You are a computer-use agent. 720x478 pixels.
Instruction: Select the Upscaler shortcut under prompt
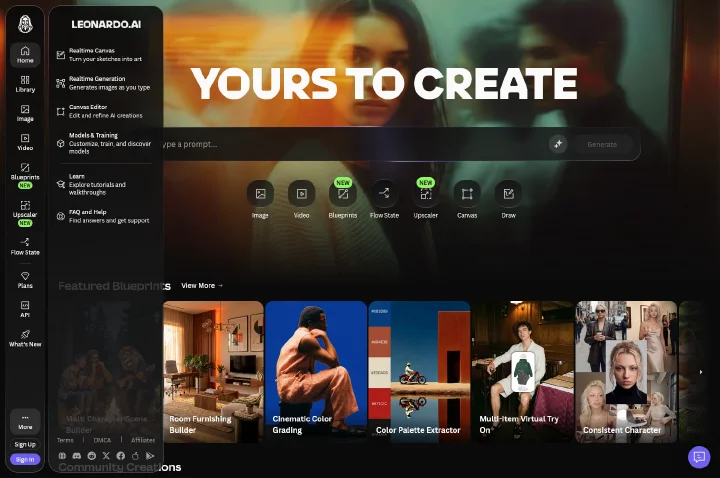[426, 199]
